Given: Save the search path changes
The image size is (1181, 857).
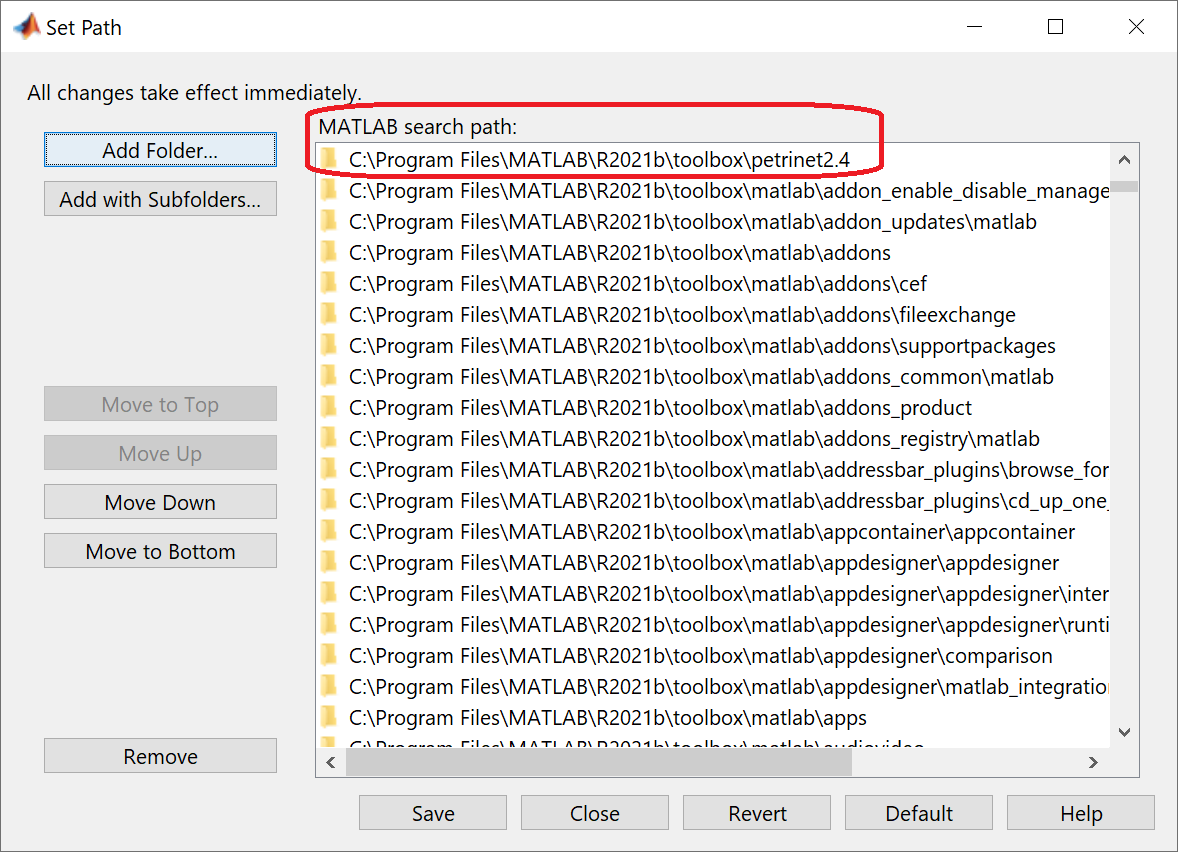Looking at the screenshot, I should [x=433, y=814].
